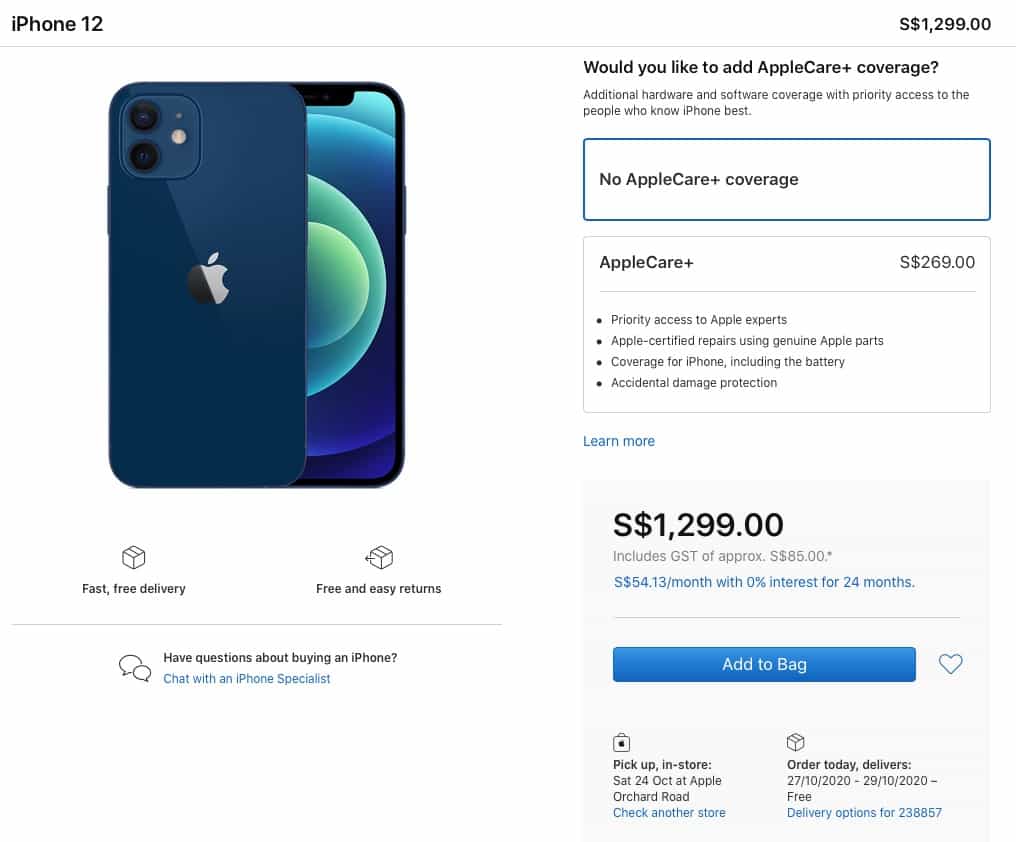Click Add to Bag button
Image resolution: width=1016 pixels, height=842 pixels.
click(764, 665)
